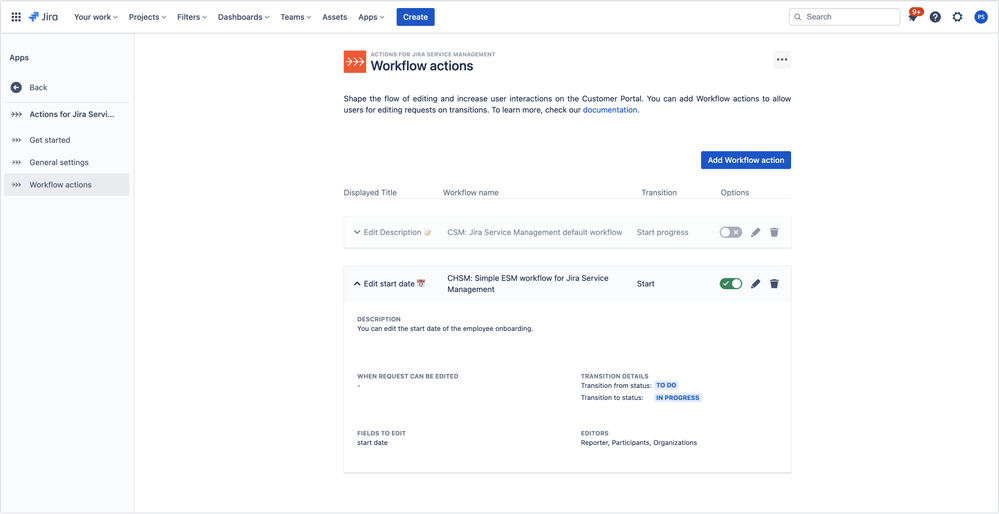Open the PS profile avatar
Screen dimensions: 999x514
(x=981, y=17)
